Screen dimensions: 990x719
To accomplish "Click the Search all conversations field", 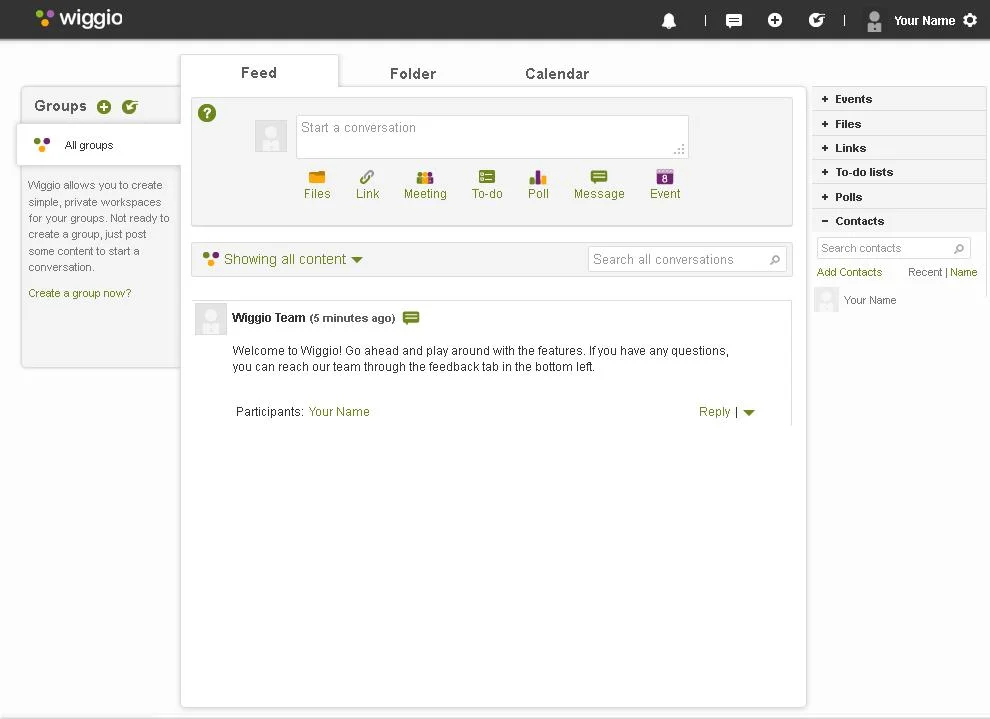I will point(687,259).
